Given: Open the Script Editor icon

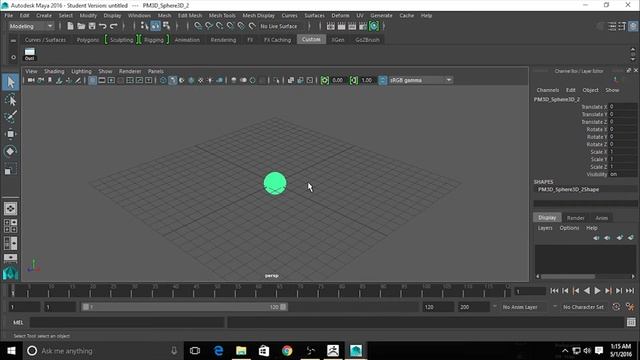Looking at the screenshot, I should 631,322.
